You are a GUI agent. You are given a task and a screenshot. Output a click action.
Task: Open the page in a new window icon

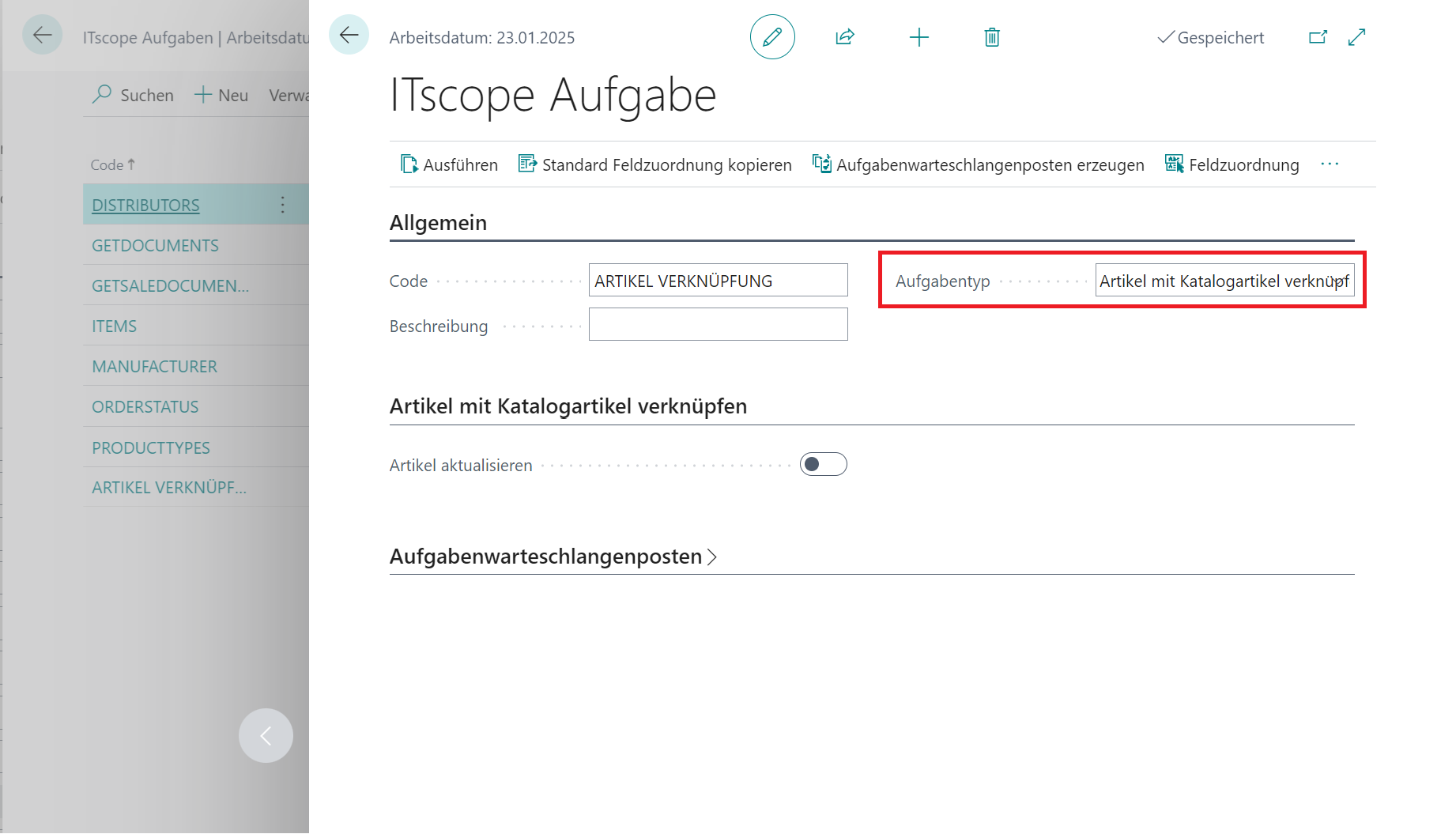[x=1318, y=36]
